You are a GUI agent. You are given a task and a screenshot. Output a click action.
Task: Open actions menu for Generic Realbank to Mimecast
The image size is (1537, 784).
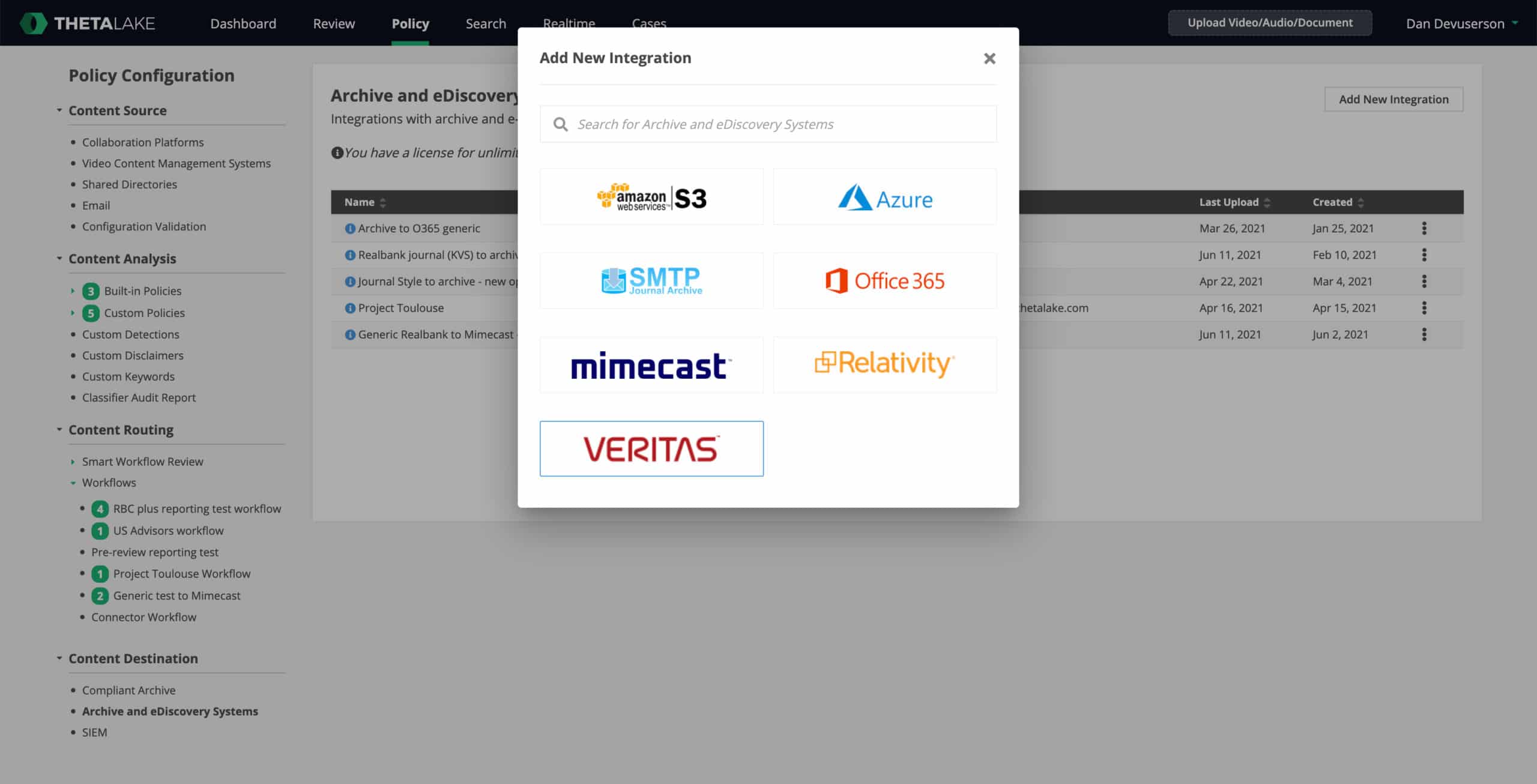pos(1424,334)
